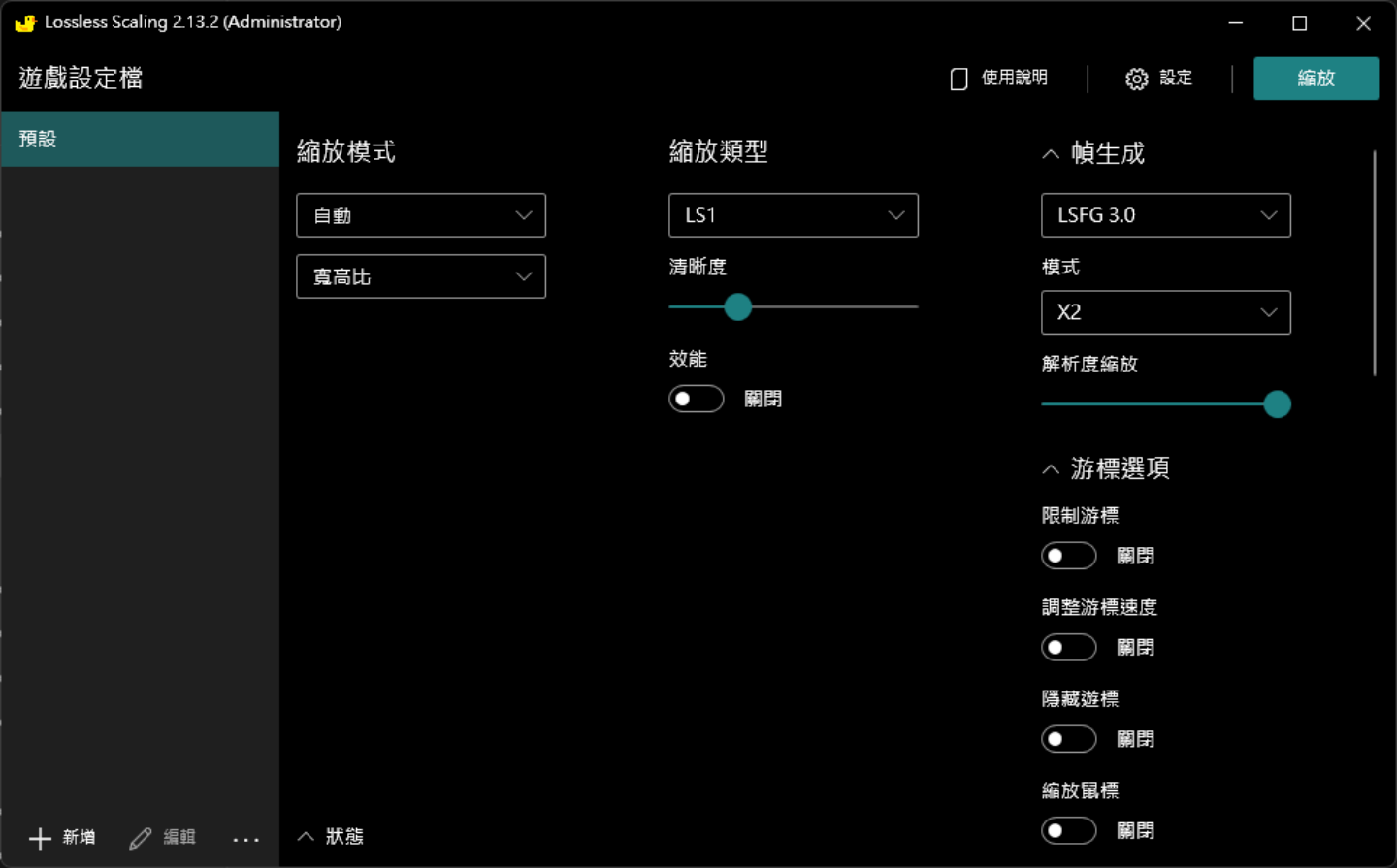Toggle the 調整游標速度 switch
The height and width of the screenshot is (868, 1397).
click(x=1069, y=647)
